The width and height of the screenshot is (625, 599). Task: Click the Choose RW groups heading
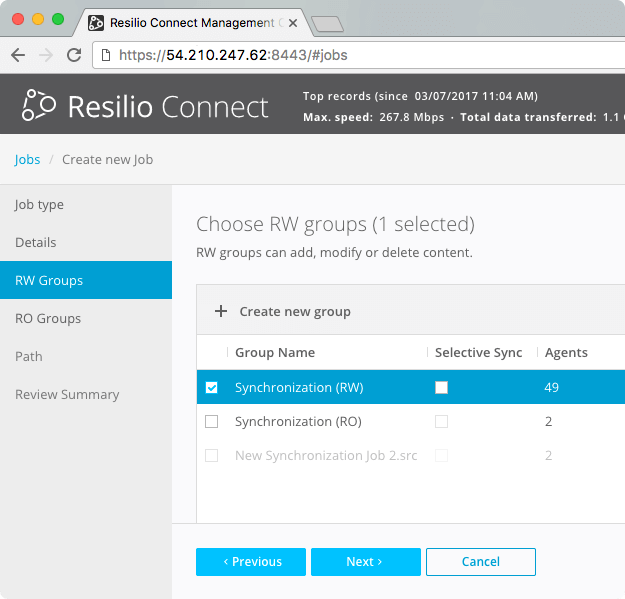tap(336, 224)
